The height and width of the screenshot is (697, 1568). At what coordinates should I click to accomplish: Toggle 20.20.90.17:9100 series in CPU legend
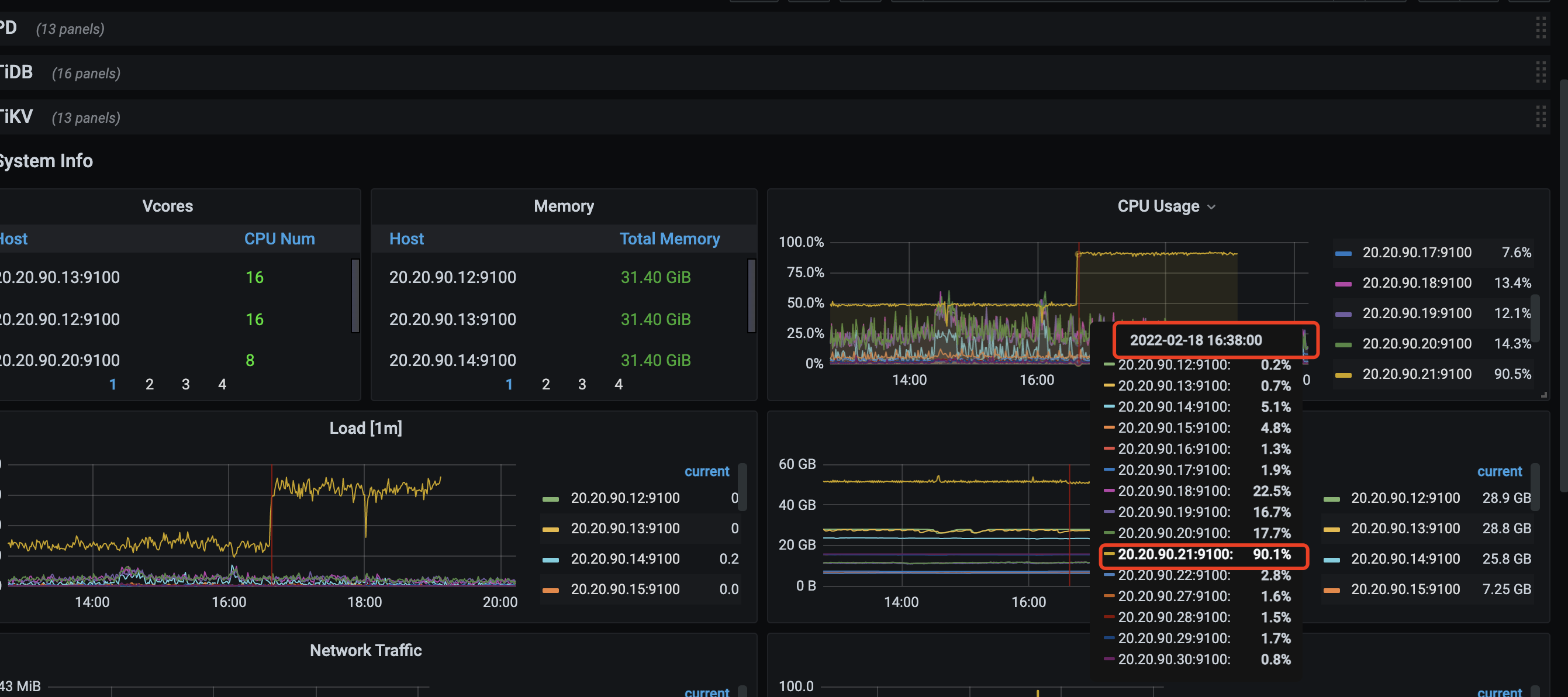1417,252
